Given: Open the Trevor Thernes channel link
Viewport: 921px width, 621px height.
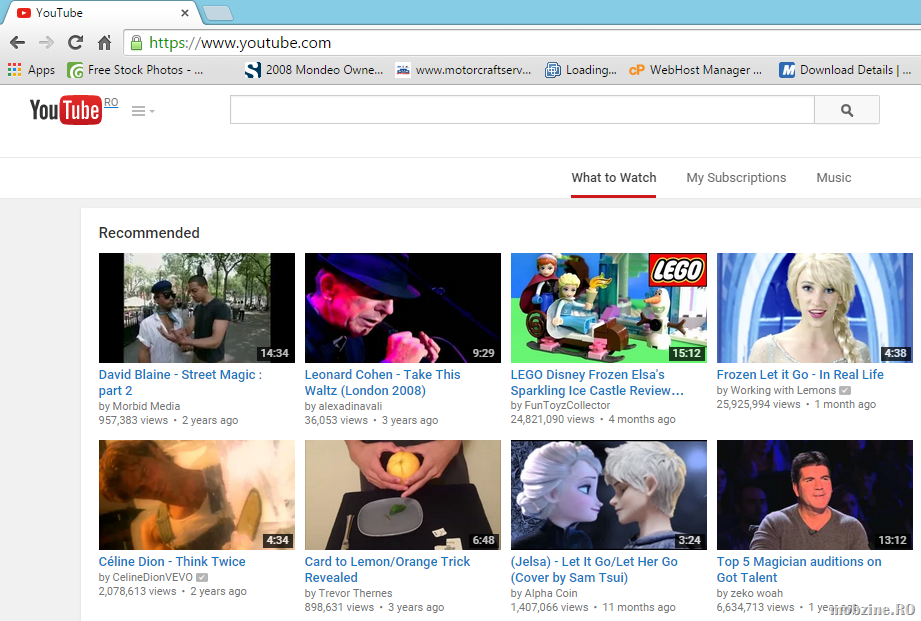Looking at the screenshot, I should pyautogui.click(x=355, y=593).
